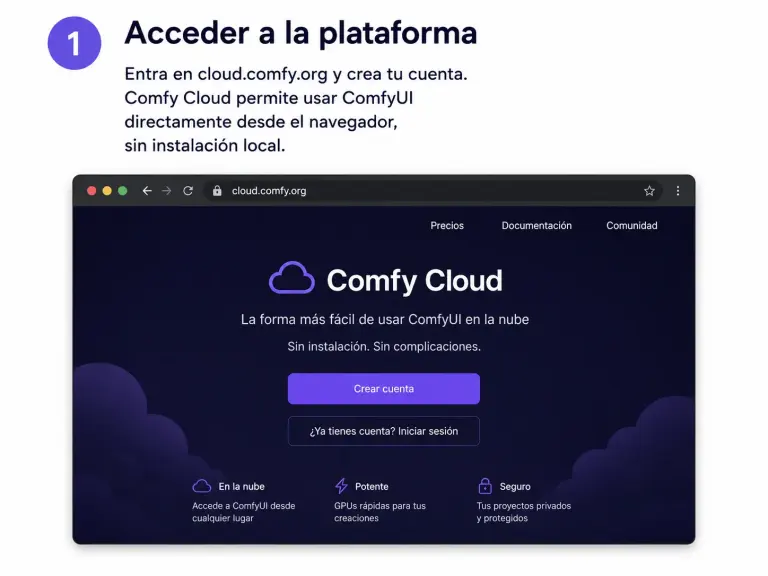
Task: Open the Comunidad navigation item
Action: (632, 226)
